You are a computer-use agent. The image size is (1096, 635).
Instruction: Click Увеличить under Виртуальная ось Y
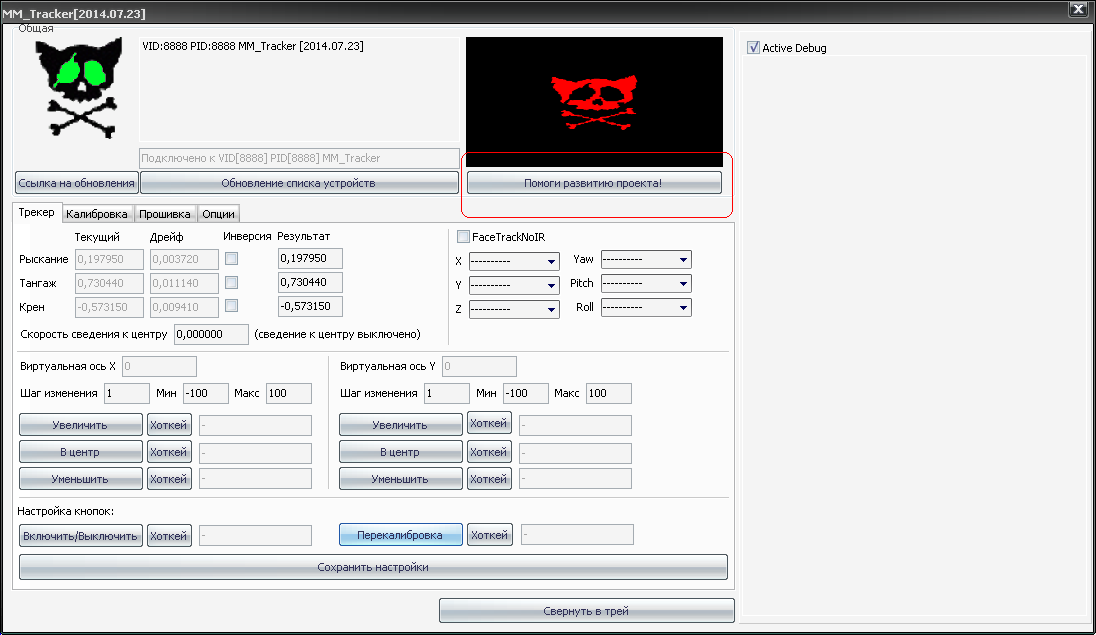point(401,424)
